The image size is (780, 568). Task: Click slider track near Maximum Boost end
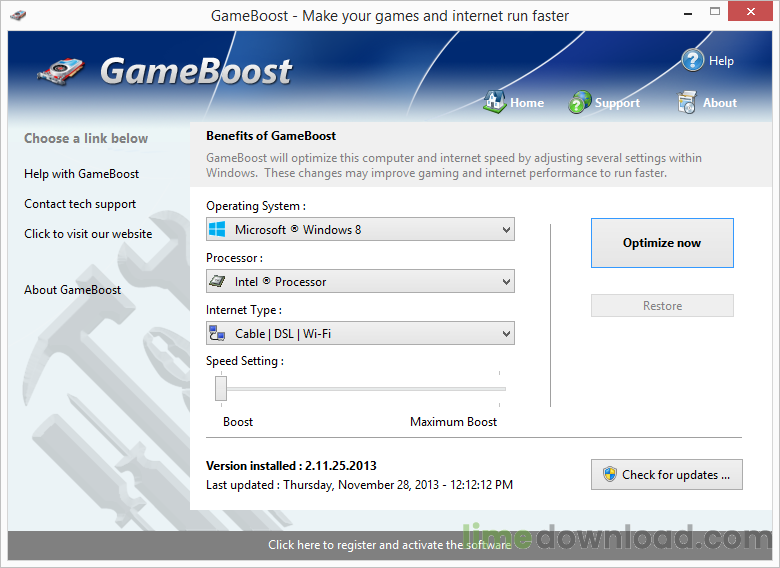499,389
